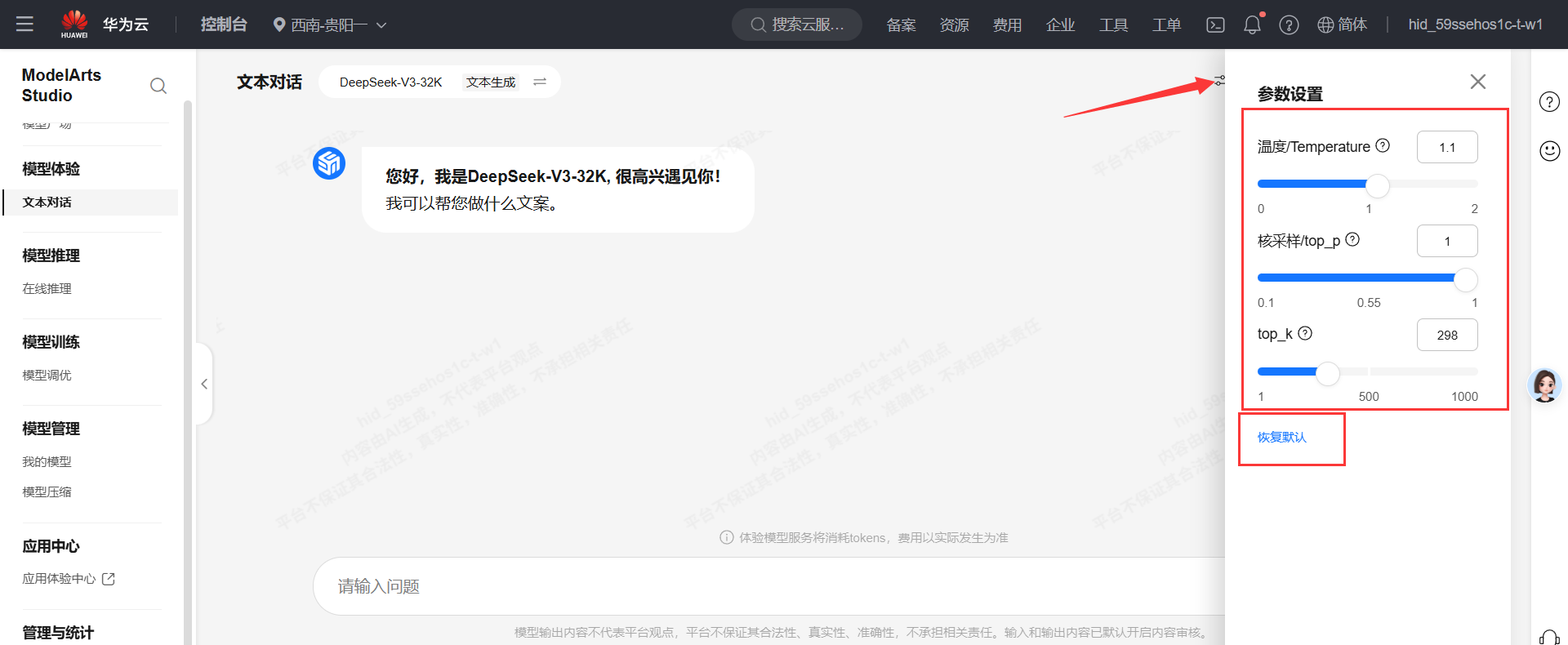Click the top_p slider handle
Viewport: 1568px width, 645px height.
pos(1466,279)
